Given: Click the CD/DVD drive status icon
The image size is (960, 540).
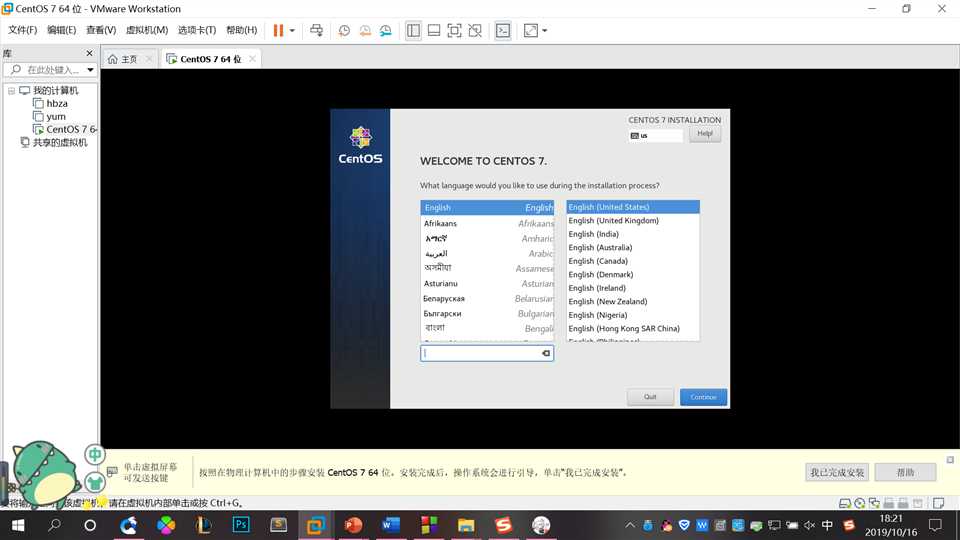Looking at the screenshot, I should click(x=860, y=503).
